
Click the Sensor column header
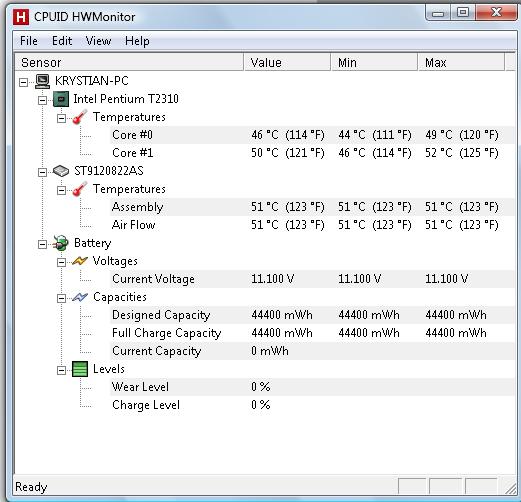129,62
